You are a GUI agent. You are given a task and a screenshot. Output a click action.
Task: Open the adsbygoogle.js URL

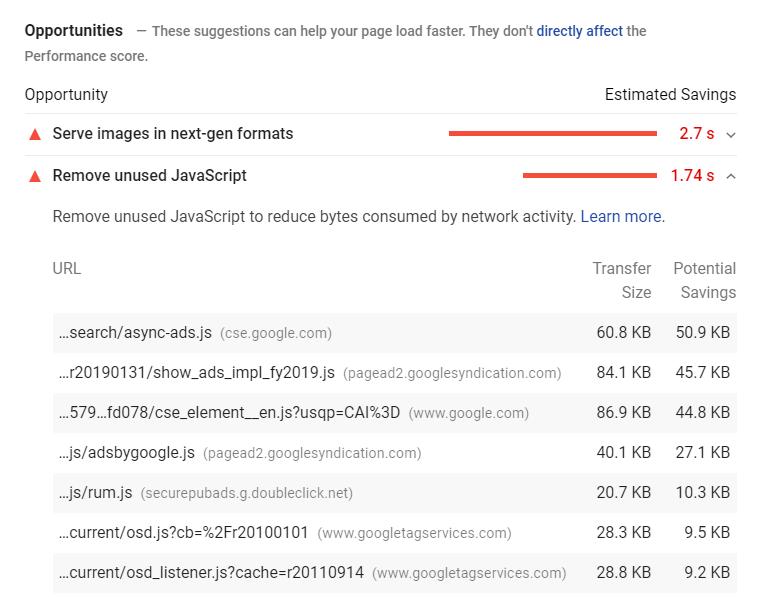click(127, 453)
